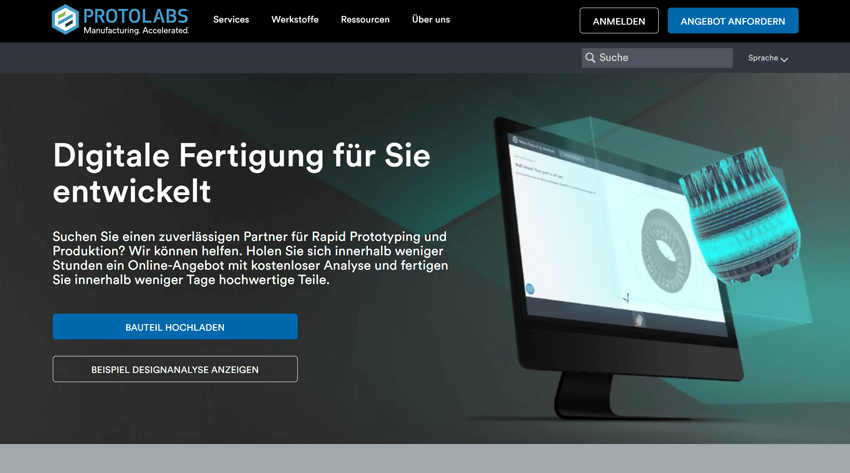The image size is (850, 473).
Task: Expand the Sprache language dropdown
Action: [x=768, y=58]
